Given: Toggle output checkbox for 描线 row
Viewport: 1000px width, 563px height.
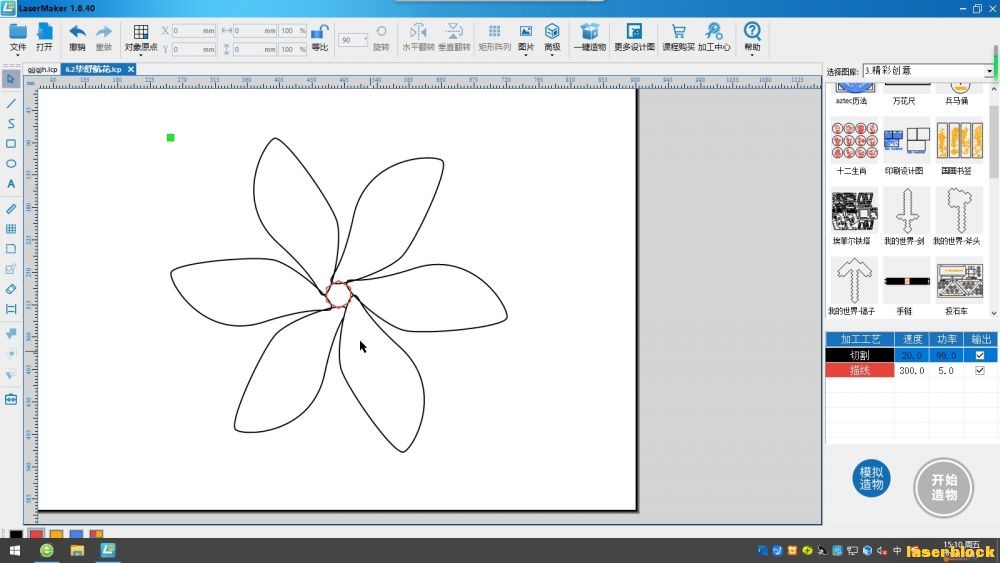Looking at the screenshot, I should (x=980, y=370).
